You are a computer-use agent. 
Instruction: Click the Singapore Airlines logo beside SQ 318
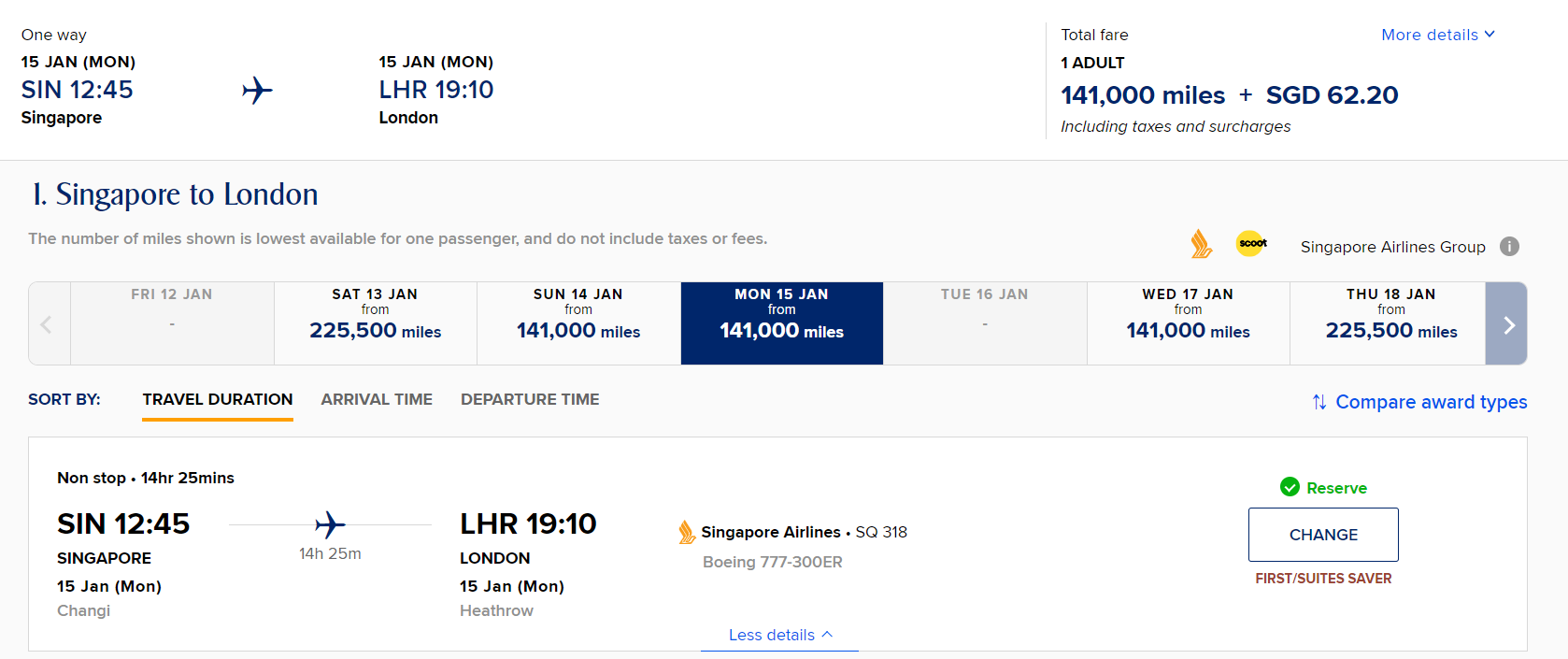point(687,532)
